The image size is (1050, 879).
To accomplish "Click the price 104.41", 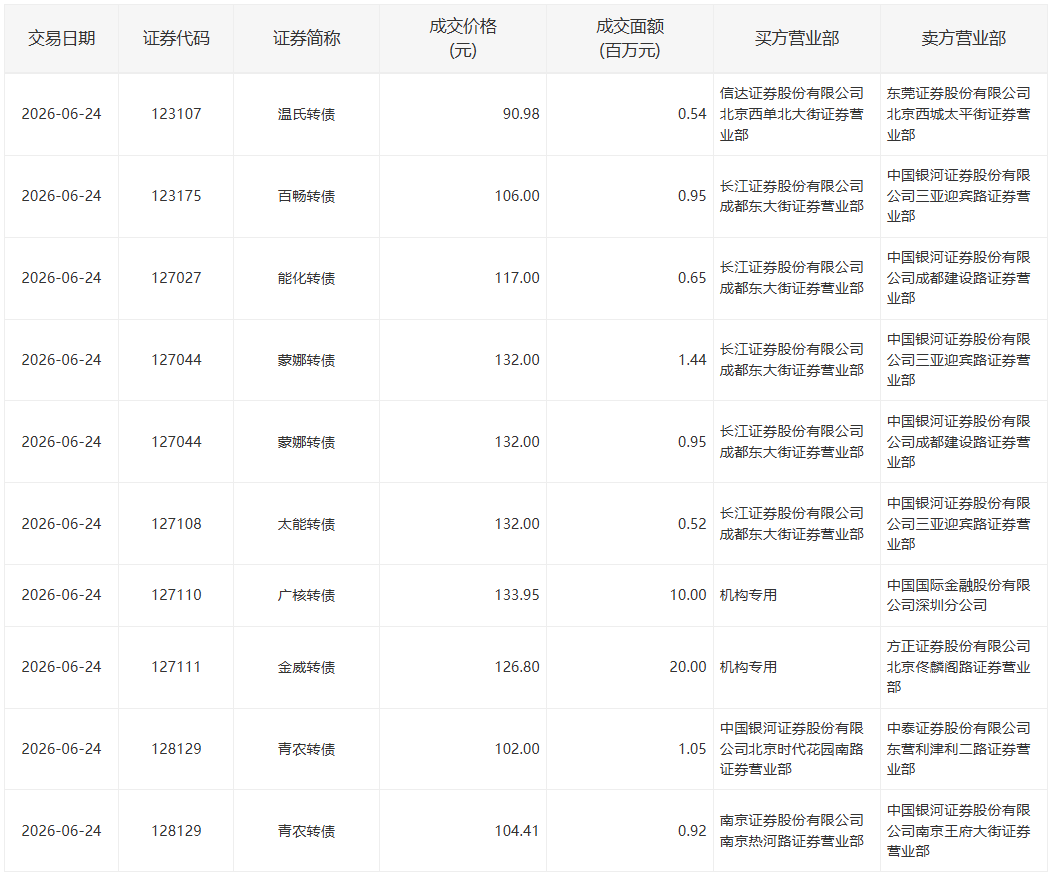I will pos(517,831).
